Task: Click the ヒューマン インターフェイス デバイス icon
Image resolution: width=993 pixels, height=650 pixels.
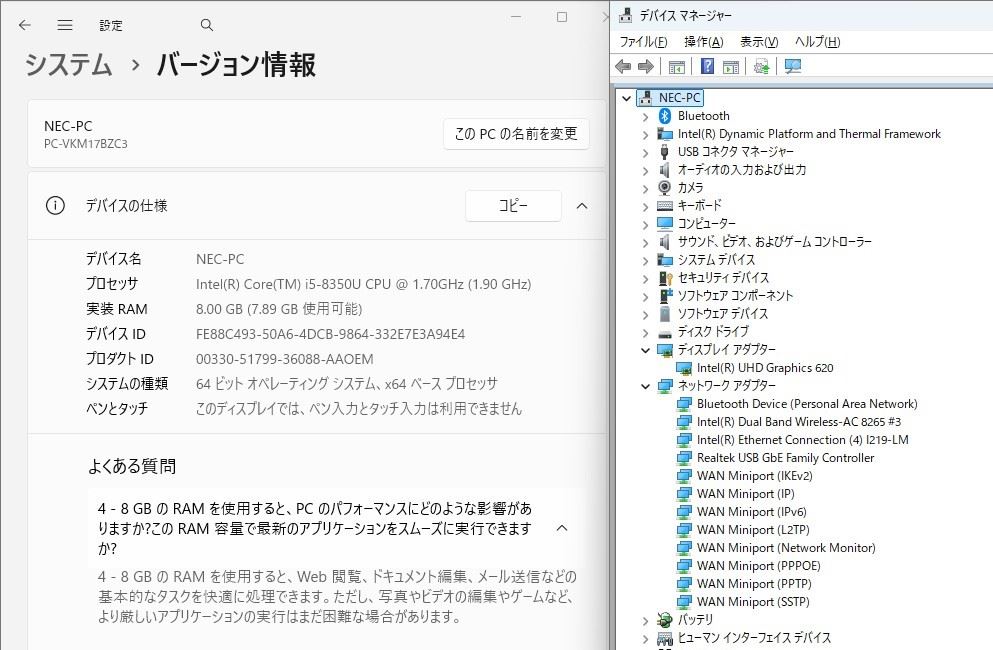Action: tap(664, 637)
